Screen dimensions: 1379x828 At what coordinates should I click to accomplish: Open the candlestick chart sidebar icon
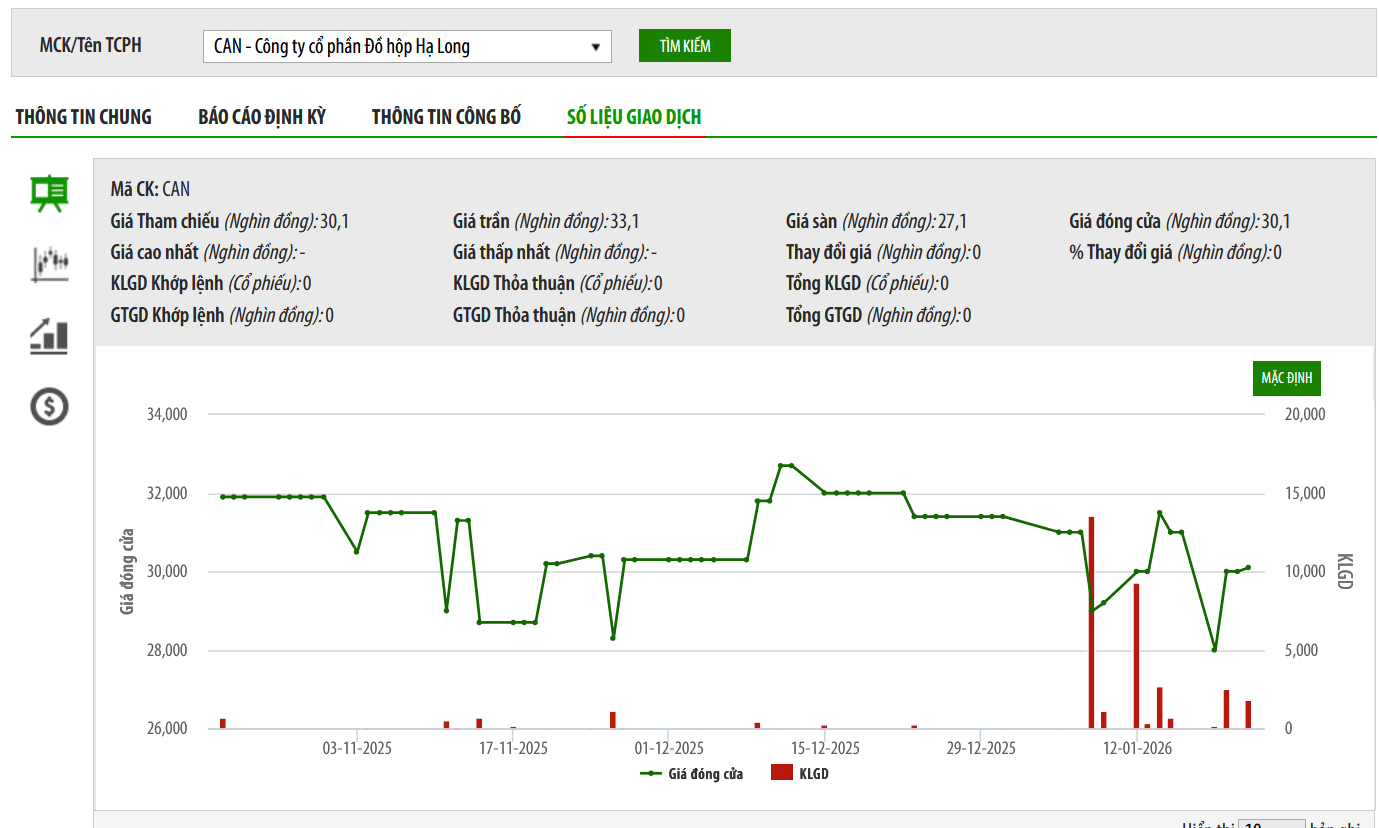[x=49, y=264]
